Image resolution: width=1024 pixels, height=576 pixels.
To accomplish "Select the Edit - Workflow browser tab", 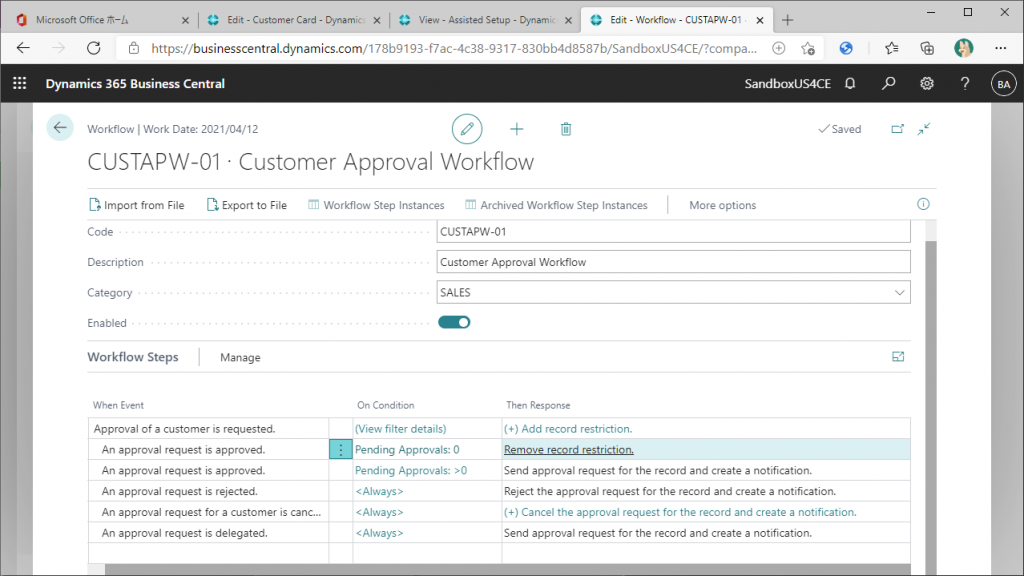I will pyautogui.click(x=677, y=20).
